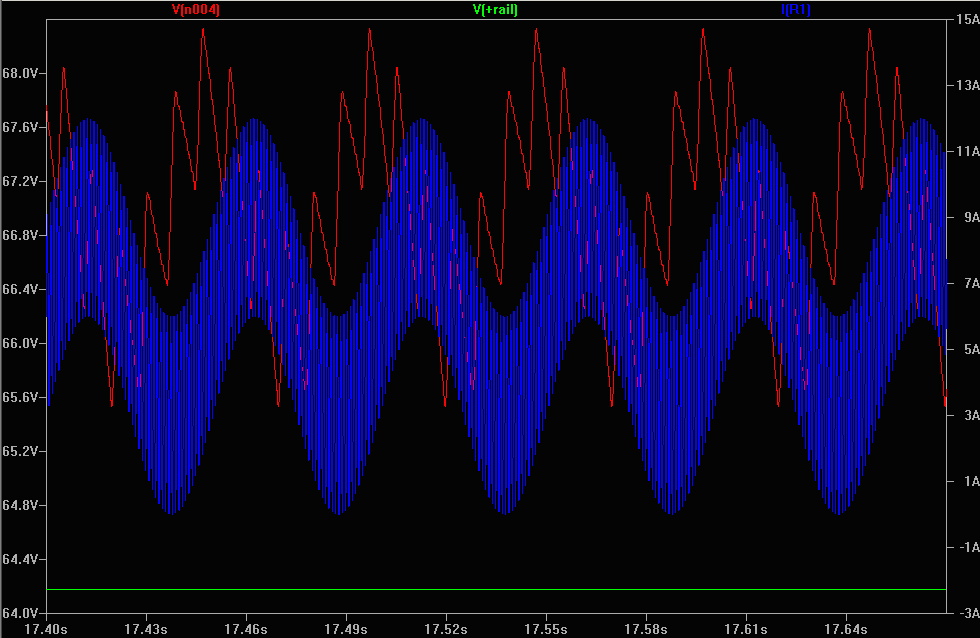Click the 17.64s time axis label
This screenshot has height=638, width=980.
click(x=846, y=629)
